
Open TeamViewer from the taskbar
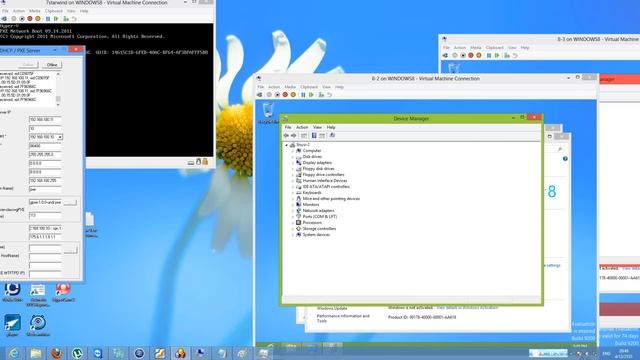click(x=98, y=353)
